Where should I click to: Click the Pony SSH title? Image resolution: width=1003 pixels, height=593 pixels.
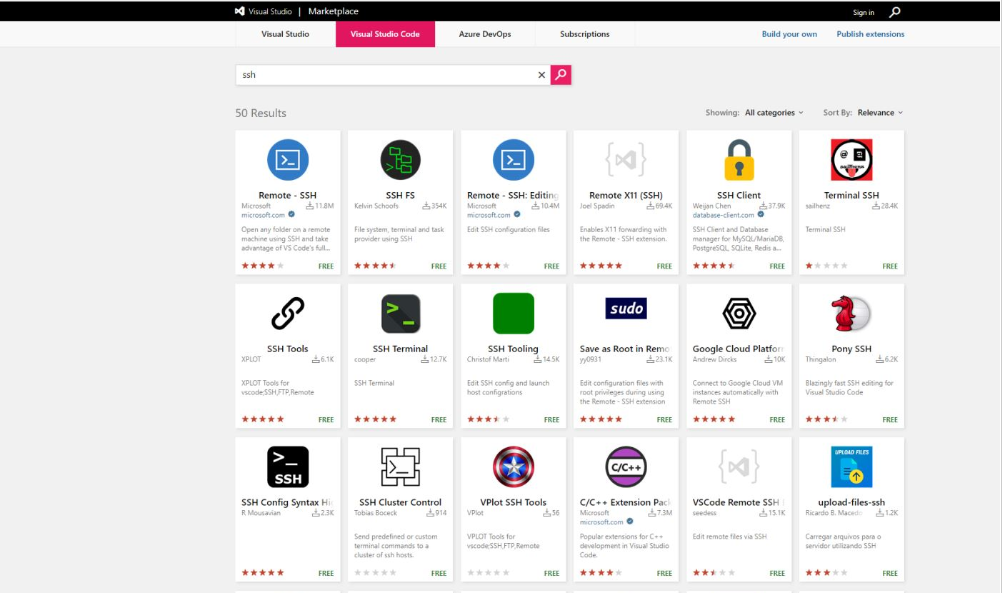(x=851, y=349)
